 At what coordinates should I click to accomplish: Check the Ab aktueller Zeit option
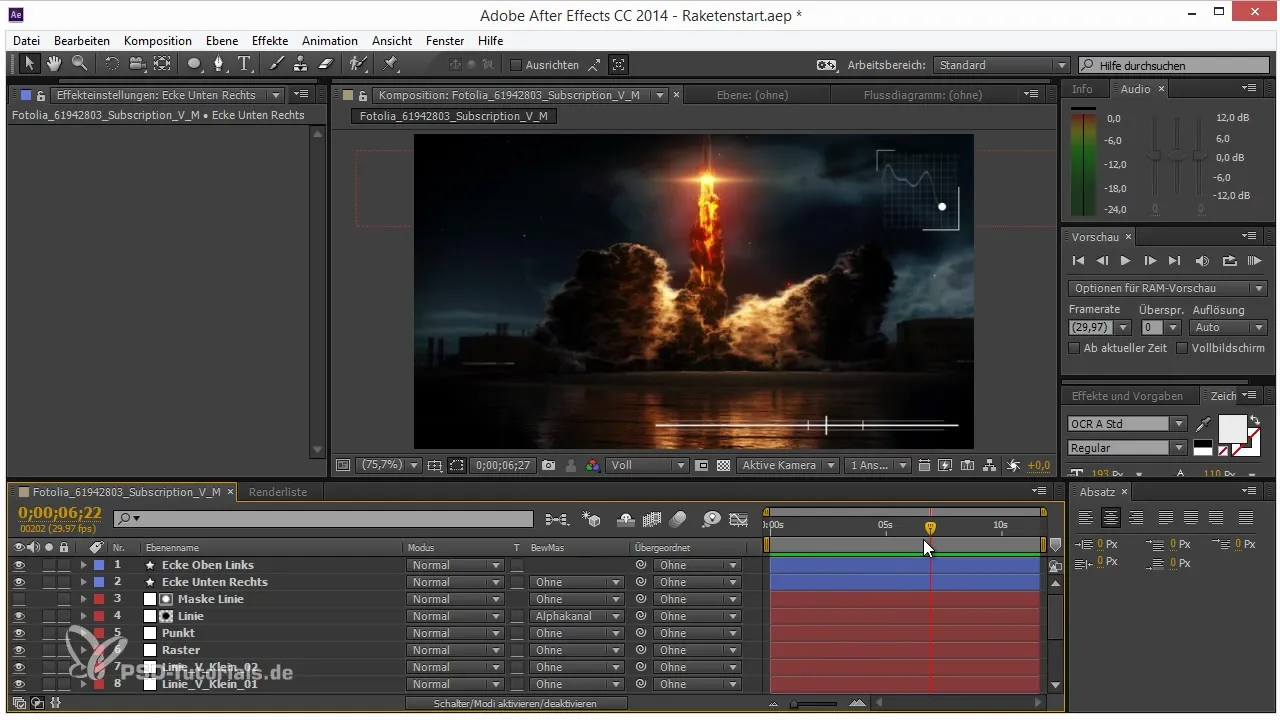(1074, 348)
